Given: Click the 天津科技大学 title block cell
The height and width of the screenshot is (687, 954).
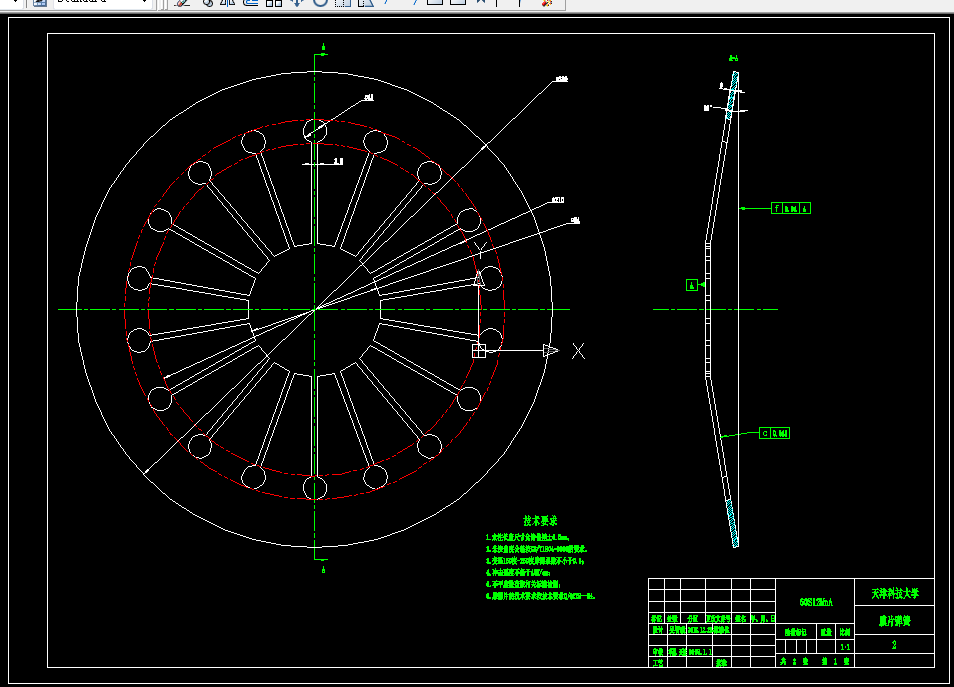Looking at the screenshot, I should [x=893, y=593].
